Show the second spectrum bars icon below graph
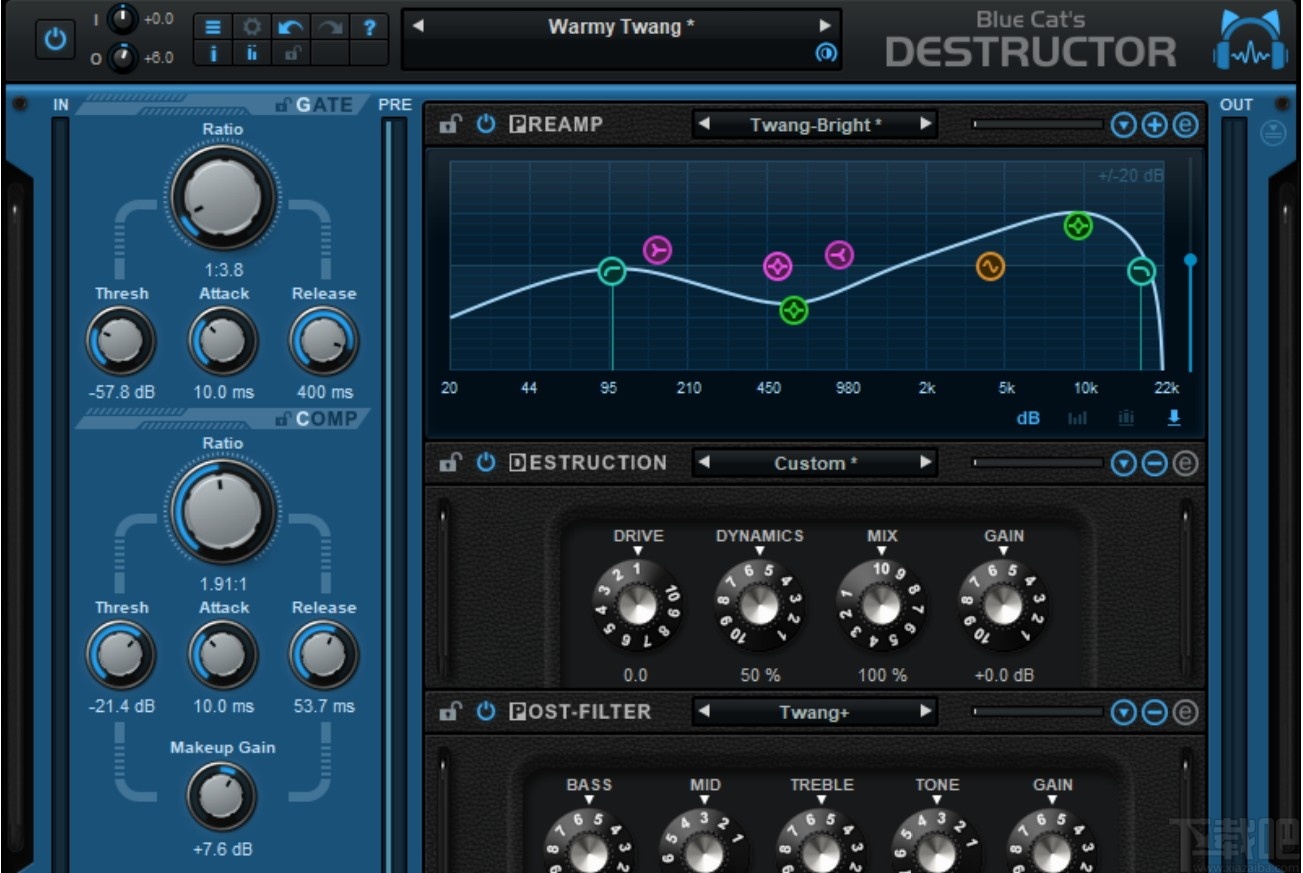Screen dimensions: 1303x873 [1126, 418]
